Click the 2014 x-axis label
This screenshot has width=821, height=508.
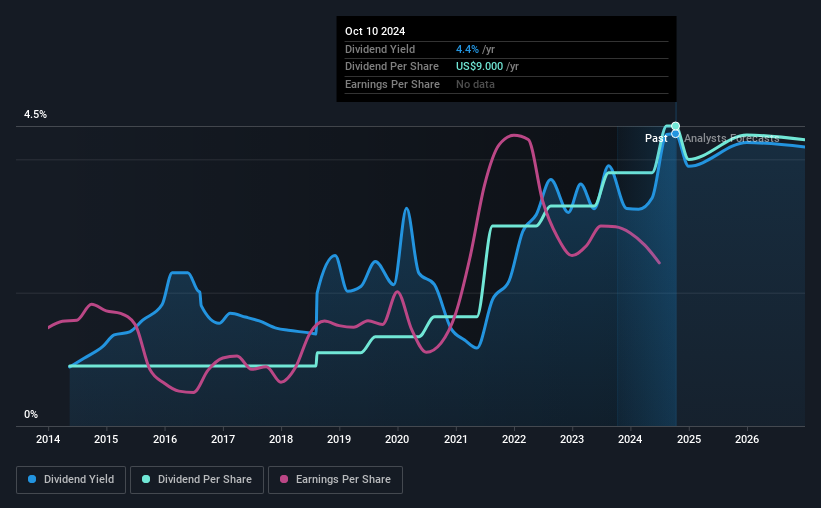click(48, 439)
